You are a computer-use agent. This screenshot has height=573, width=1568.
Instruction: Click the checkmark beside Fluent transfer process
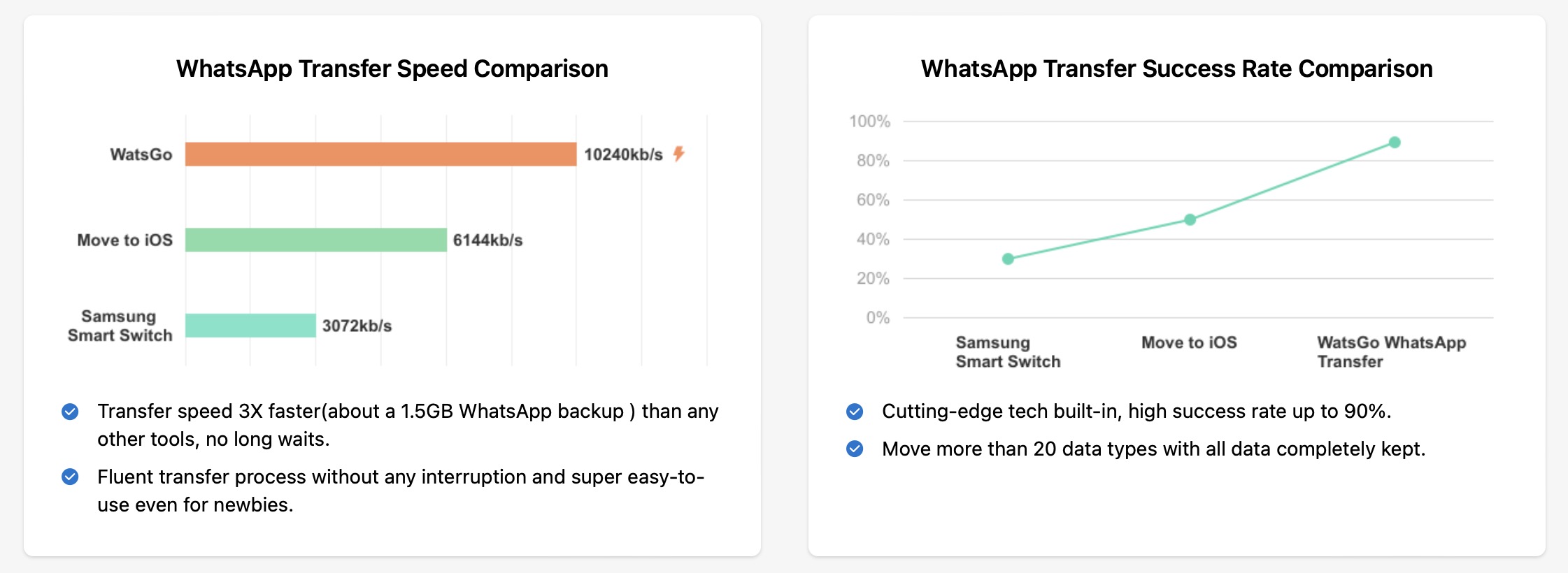(70, 477)
